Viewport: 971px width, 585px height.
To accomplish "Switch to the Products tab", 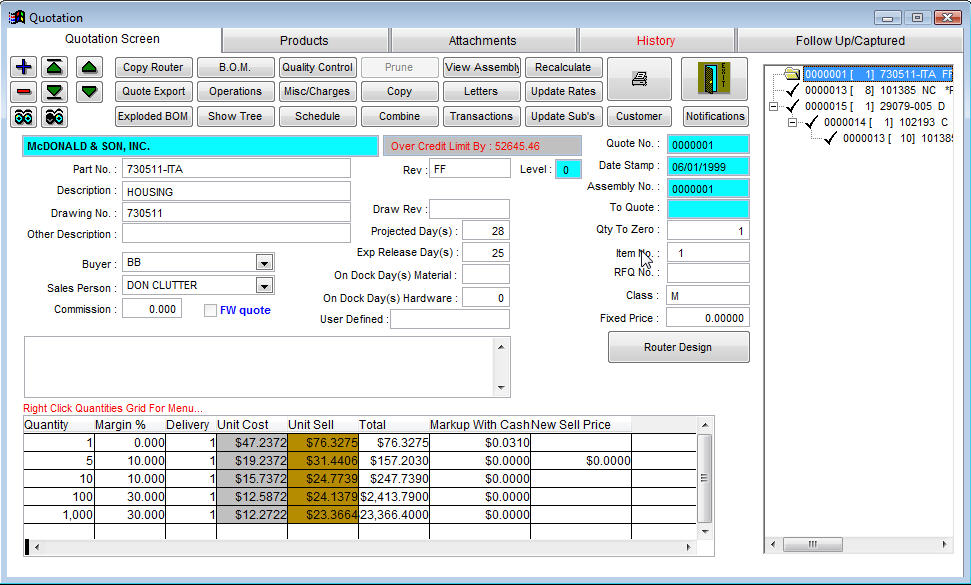I will point(304,41).
